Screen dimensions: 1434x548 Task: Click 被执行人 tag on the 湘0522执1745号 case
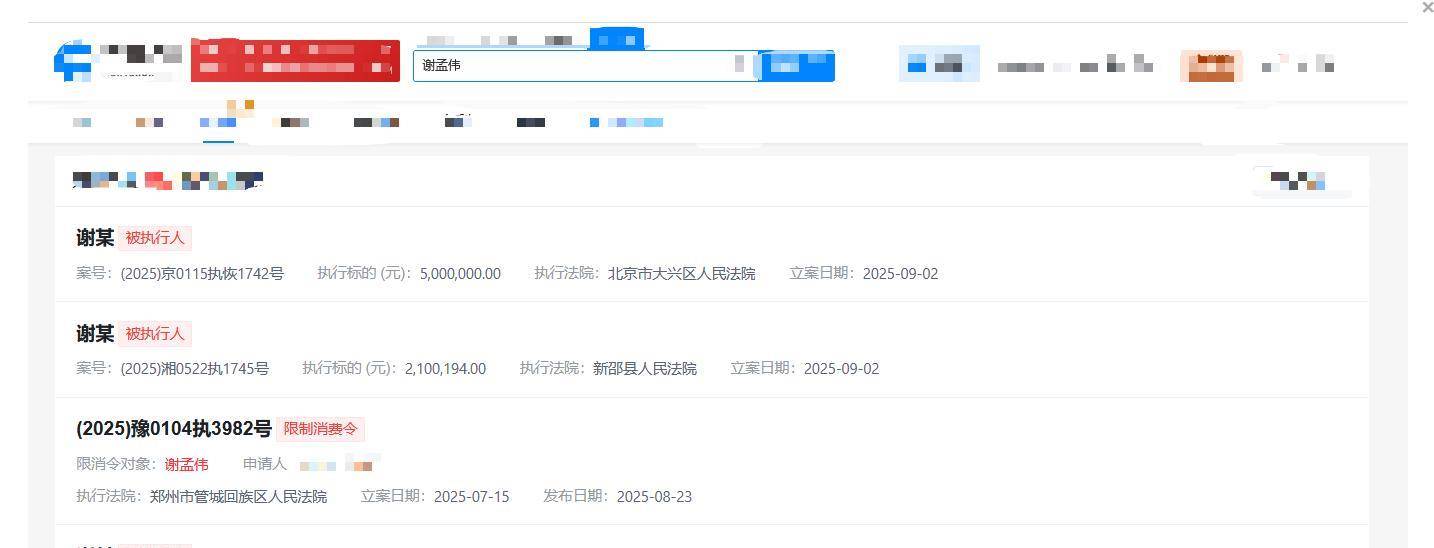[x=155, y=333]
